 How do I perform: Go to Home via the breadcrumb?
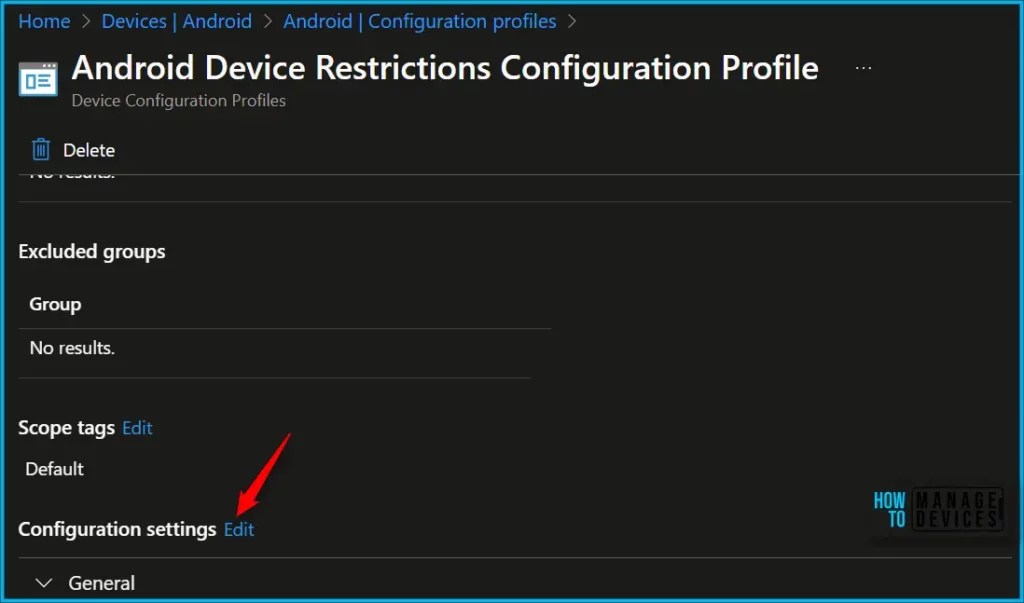(x=44, y=21)
